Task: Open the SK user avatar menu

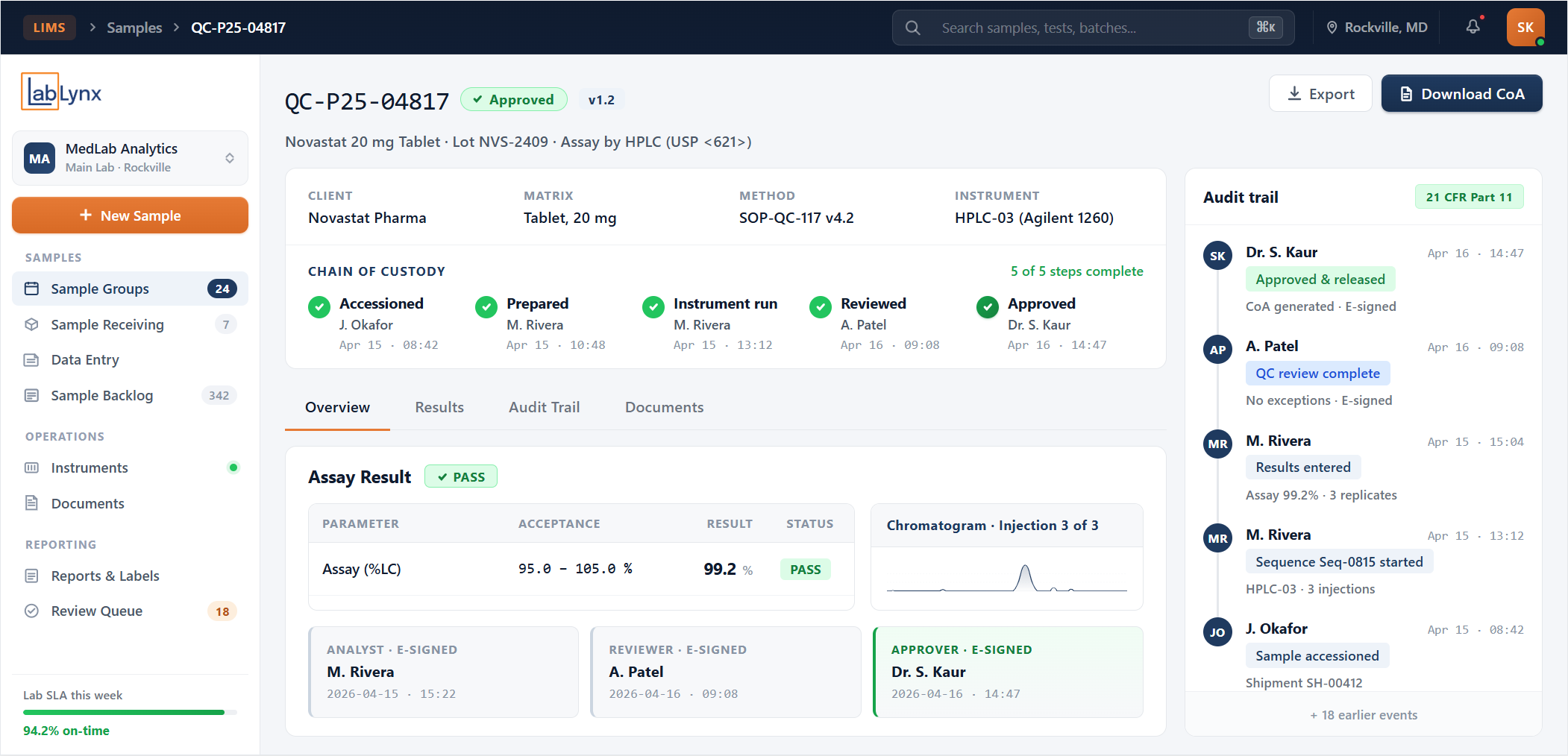Action: [x=1525, y=27]
